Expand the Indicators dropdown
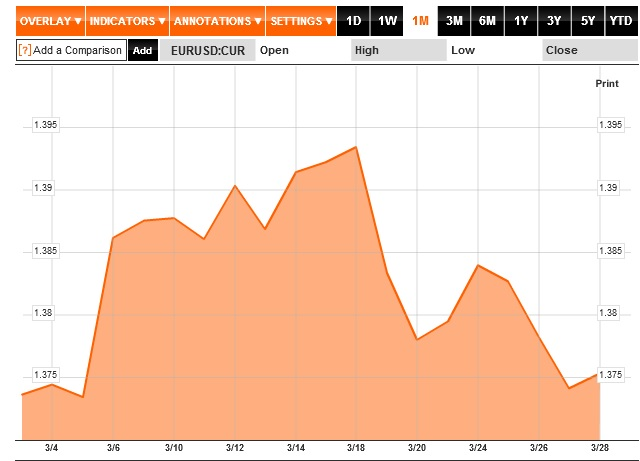This screenshot has width=640, height=461. [127, 21]
